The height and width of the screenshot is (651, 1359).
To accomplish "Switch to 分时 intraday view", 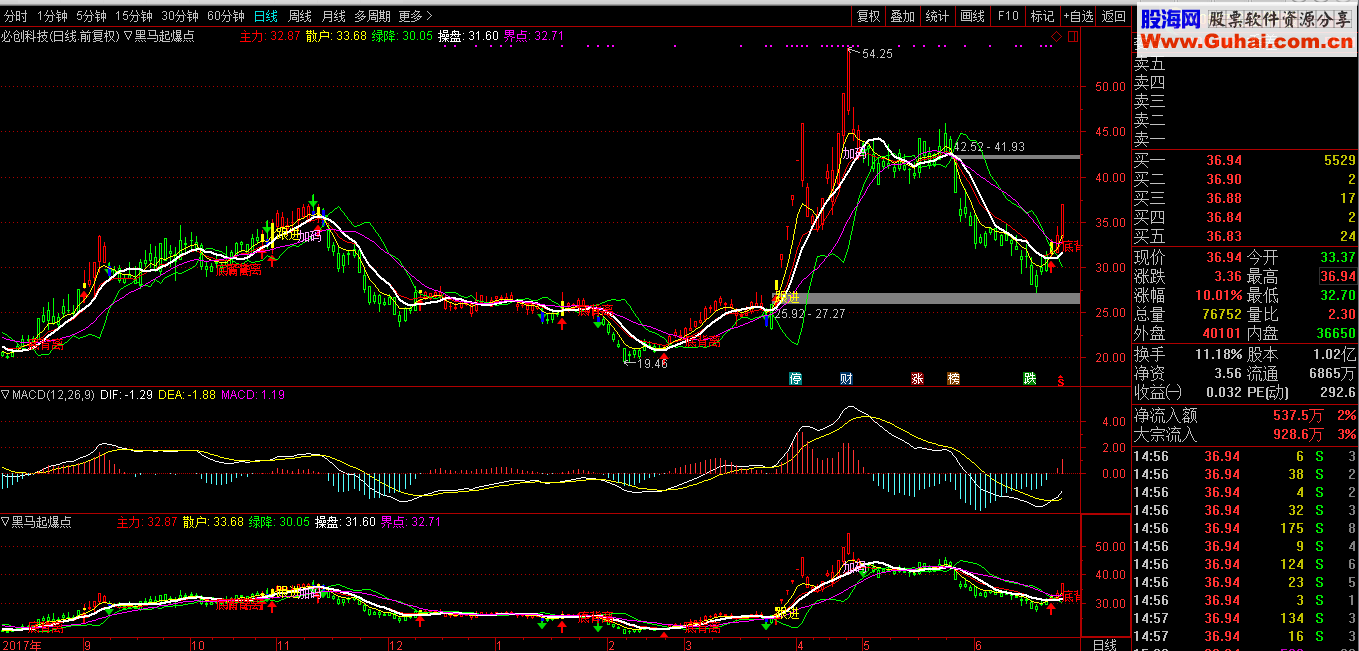I will [x=16, y=16].
